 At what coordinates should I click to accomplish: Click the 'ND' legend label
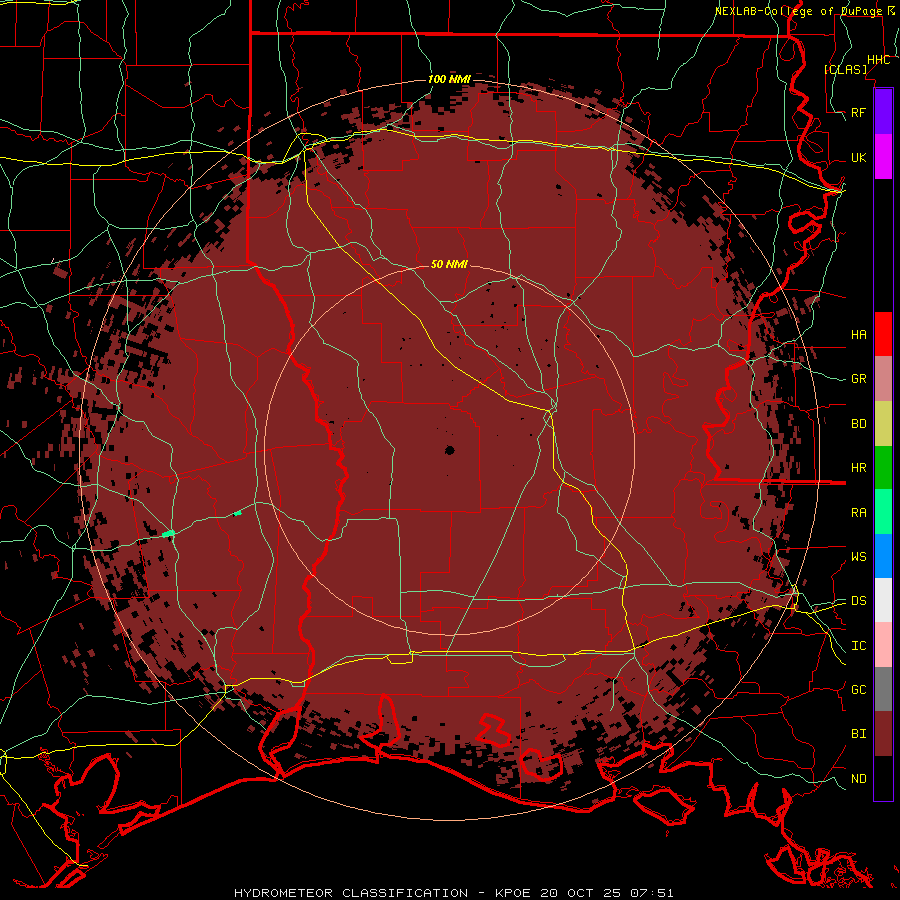click(x=858, y=779)
